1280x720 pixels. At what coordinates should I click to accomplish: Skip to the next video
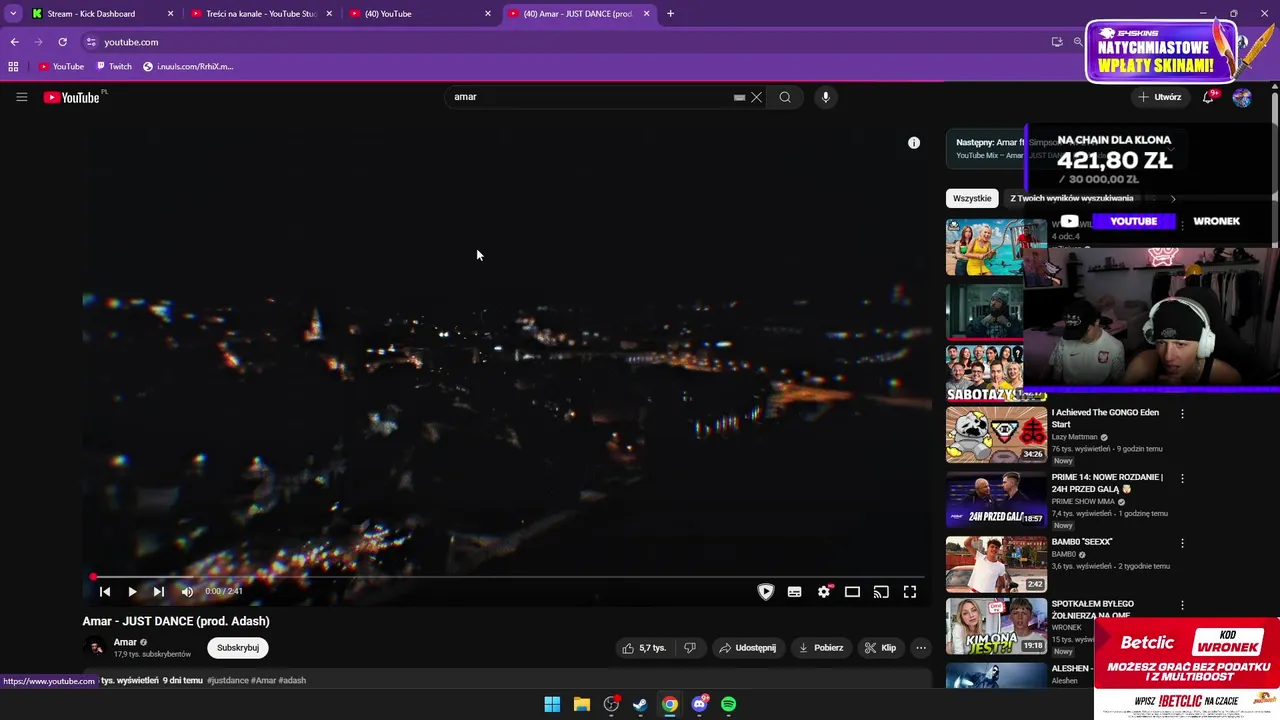(x=158, y=592)
